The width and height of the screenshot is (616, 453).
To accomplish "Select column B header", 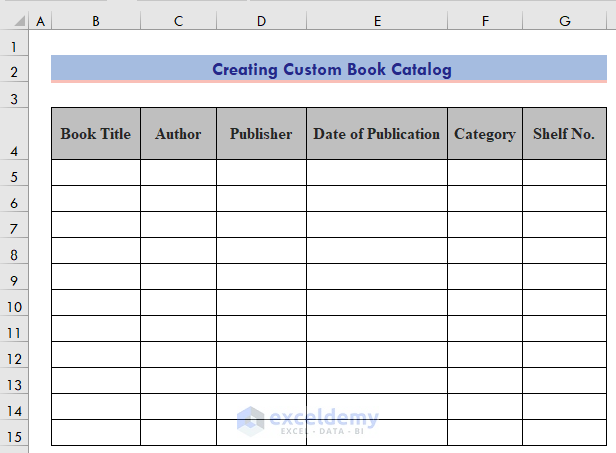I will [x=96, y=21].
